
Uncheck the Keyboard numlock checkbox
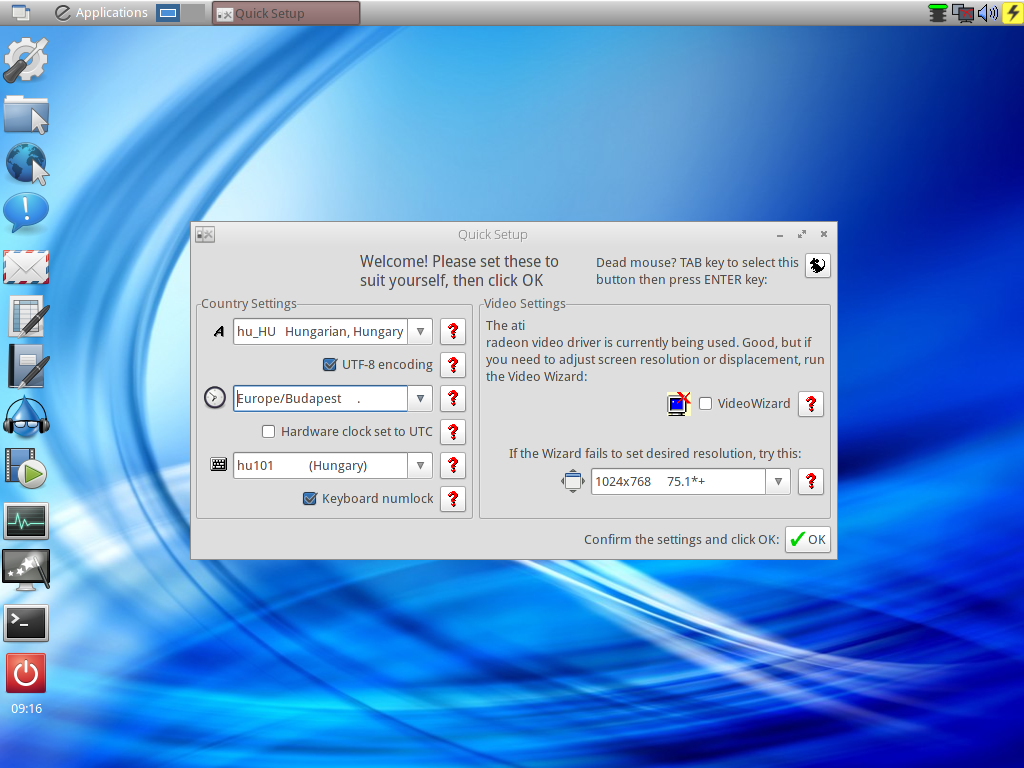coord(310,499)
